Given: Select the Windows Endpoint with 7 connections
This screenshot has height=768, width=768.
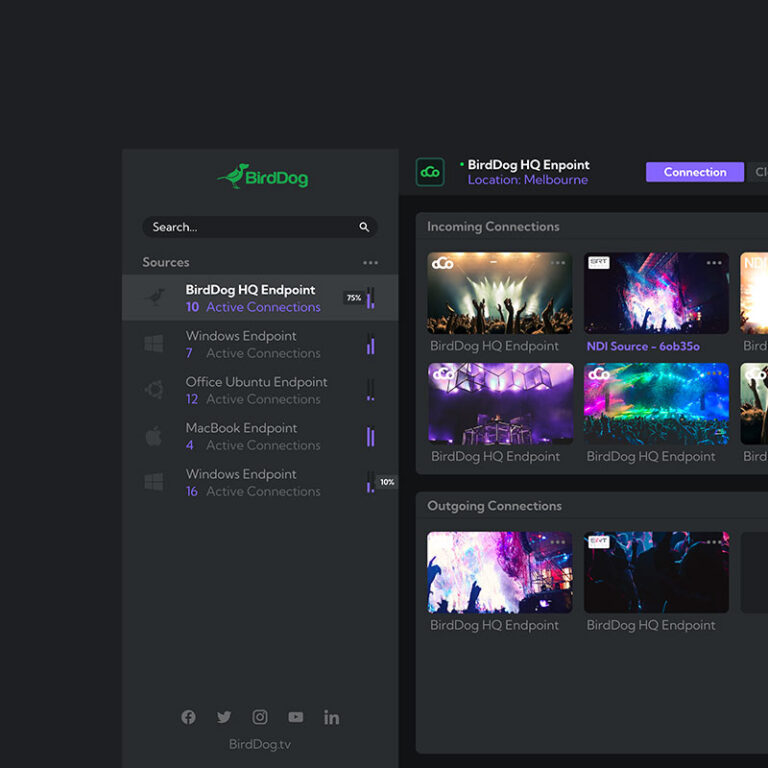Looking at the screenshot, I should click(260, 344).
